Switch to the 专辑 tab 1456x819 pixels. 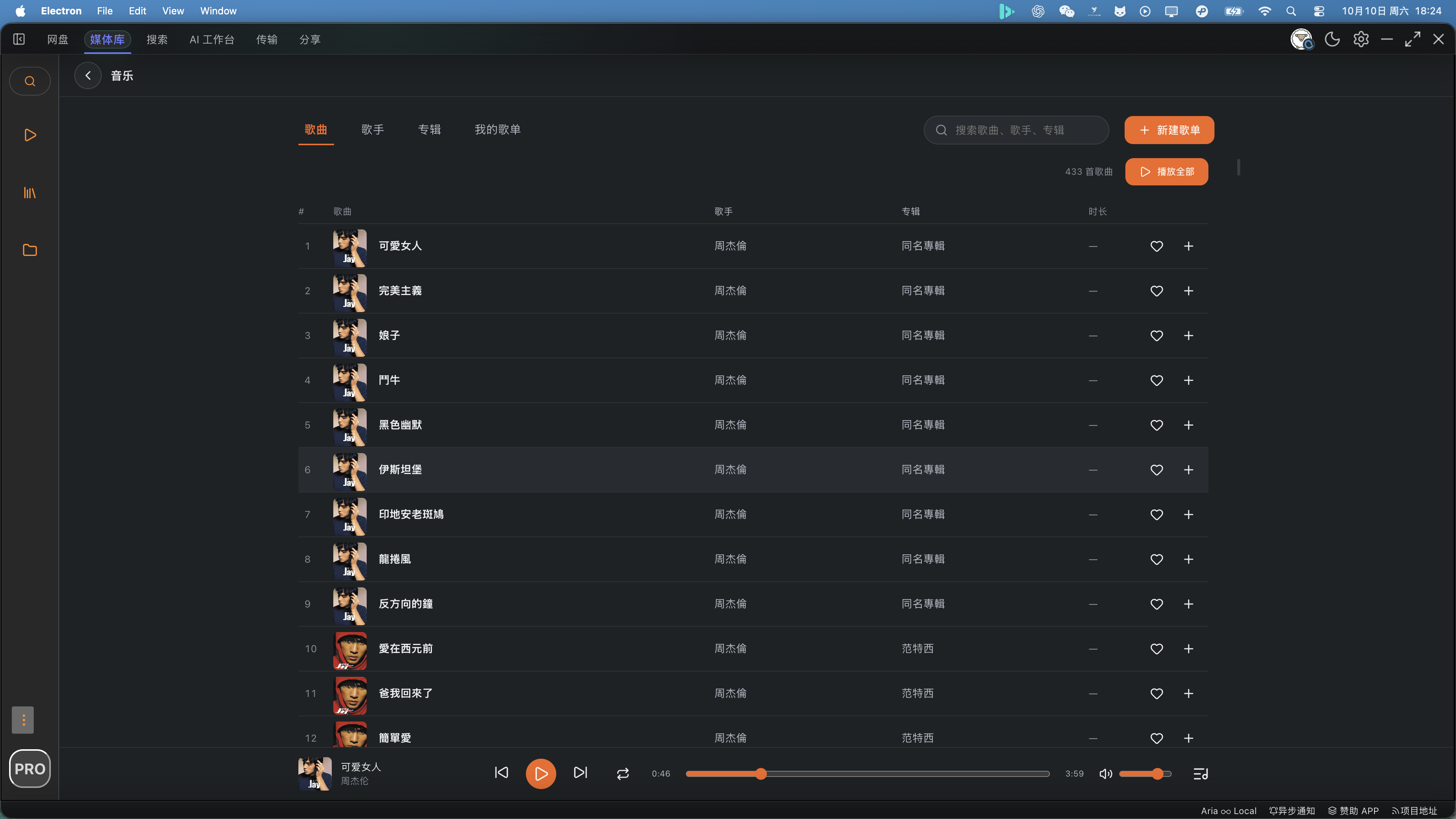click(x=430, y=129)
